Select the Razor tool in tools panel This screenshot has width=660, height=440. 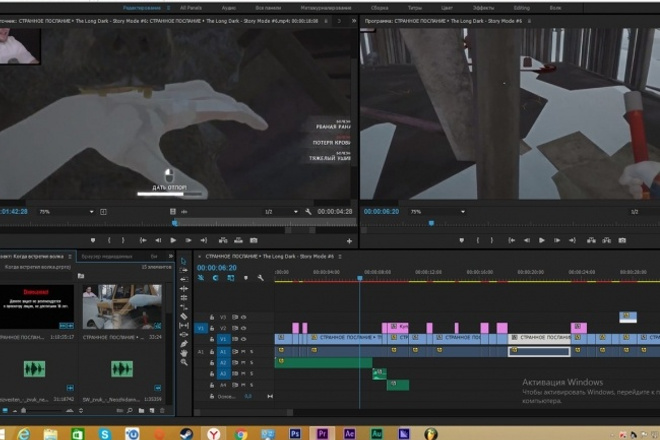pos(184,316)
